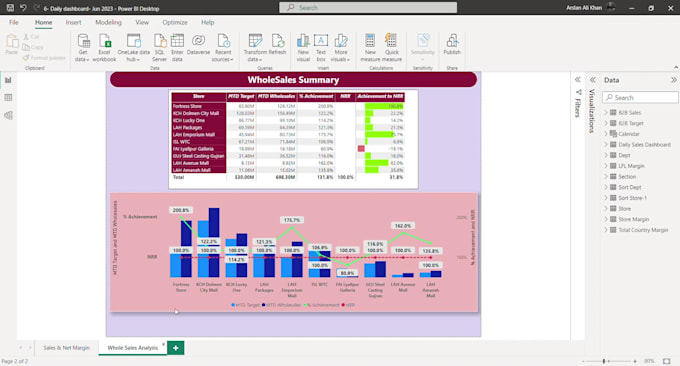
Task: Open Recent sources list
Action: [223, 48]
